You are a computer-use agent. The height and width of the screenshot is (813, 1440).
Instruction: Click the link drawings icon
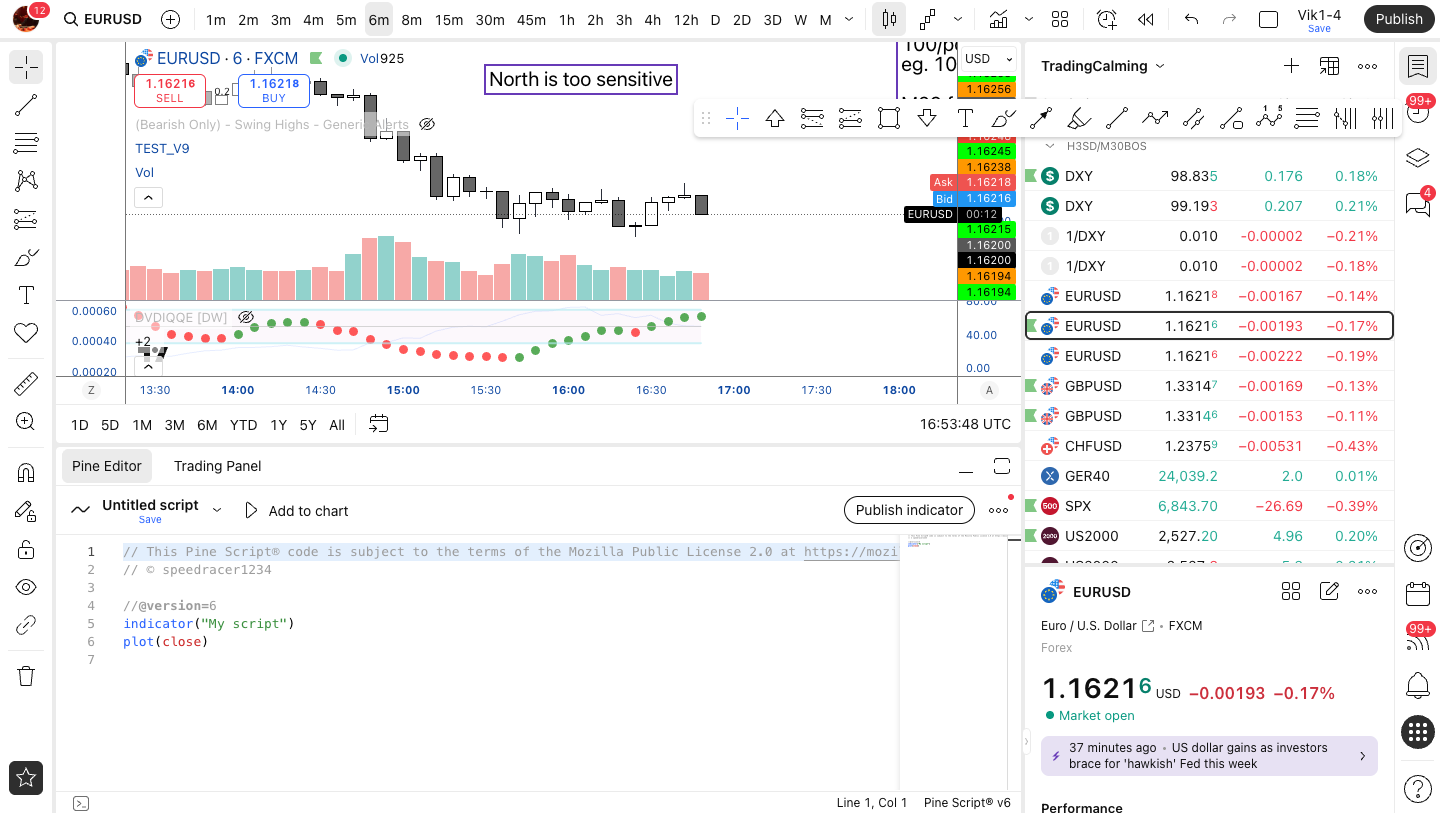[x=27, y=625]
